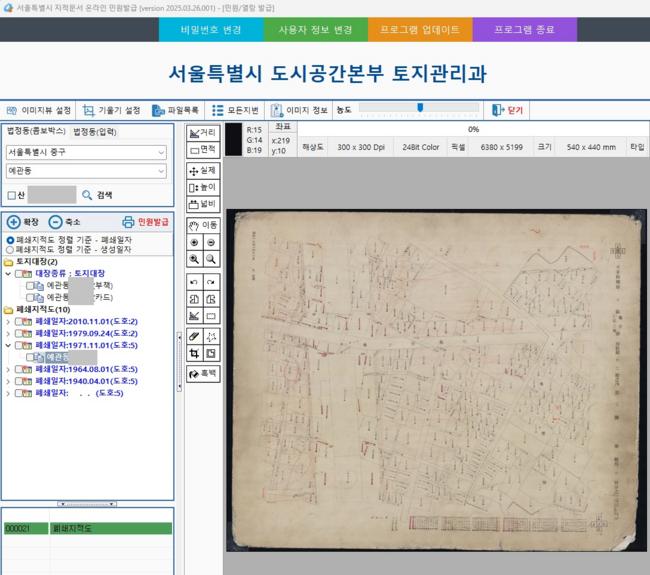Click the 민원발급 printer icon
This screenshot has height=575, width=650.
tap(127, 222)
